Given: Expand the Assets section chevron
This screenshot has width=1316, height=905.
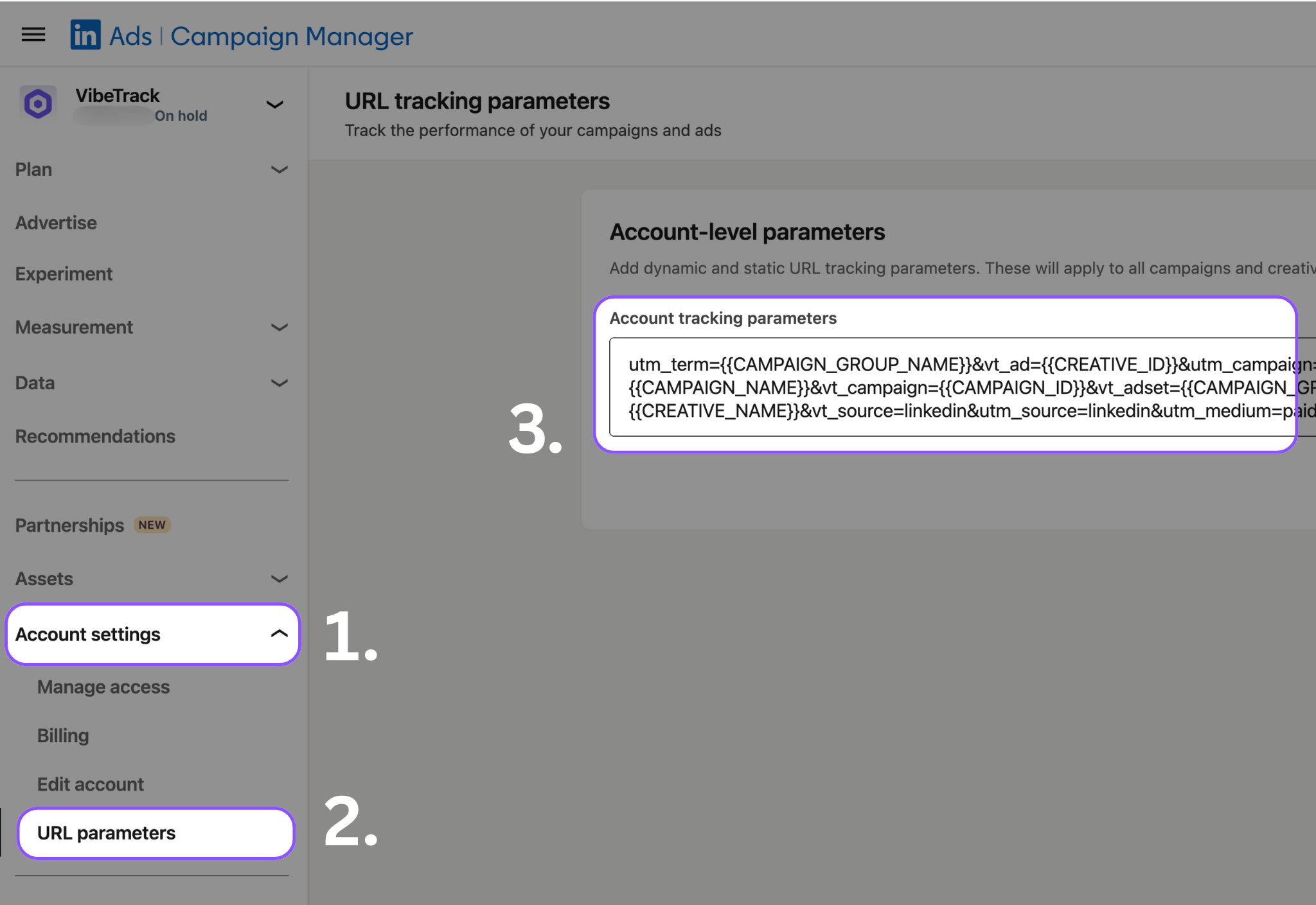Looking at the screenshot, I should 279,579.
